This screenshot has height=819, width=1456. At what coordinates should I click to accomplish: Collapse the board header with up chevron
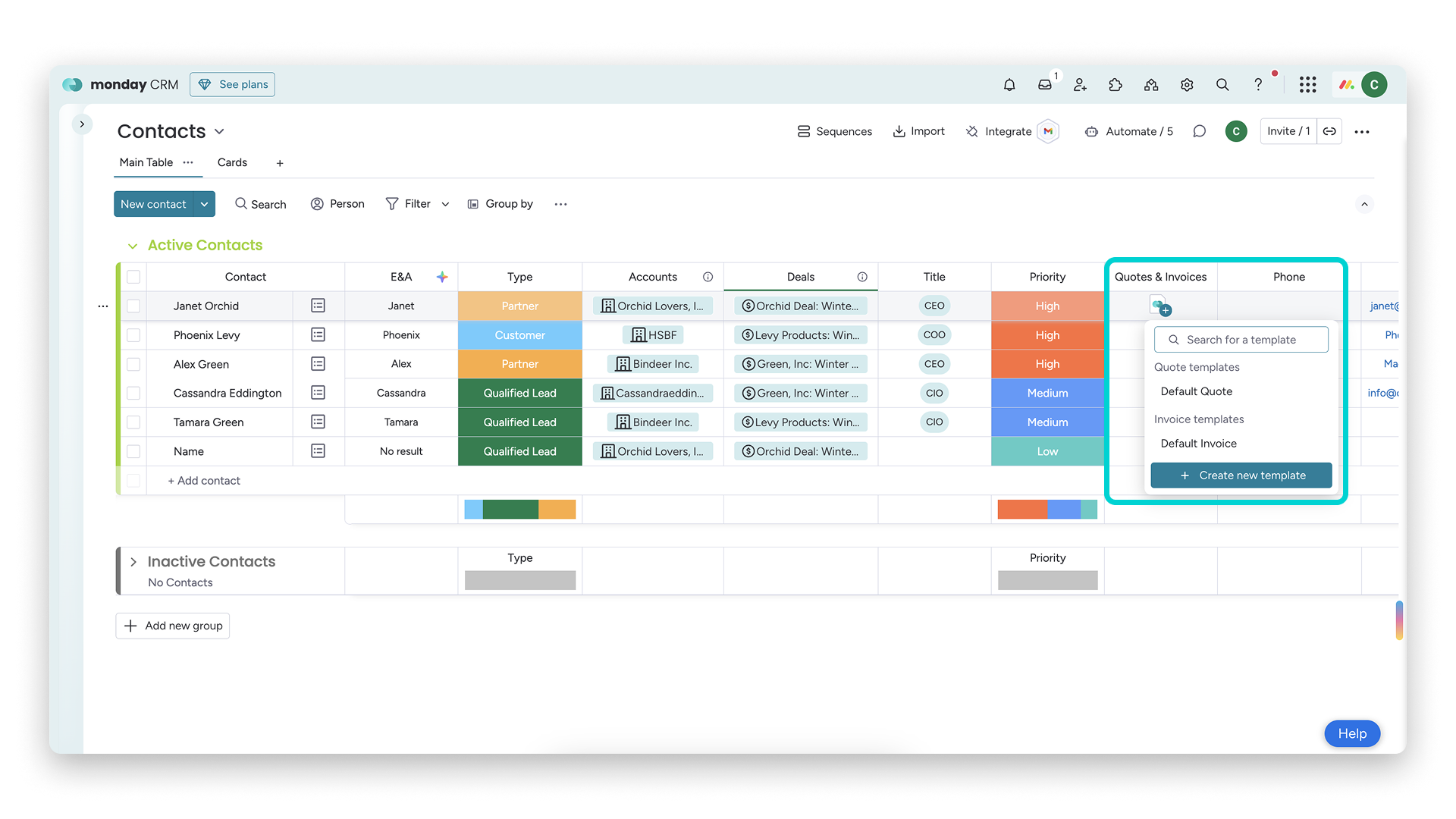point(1364,204)
